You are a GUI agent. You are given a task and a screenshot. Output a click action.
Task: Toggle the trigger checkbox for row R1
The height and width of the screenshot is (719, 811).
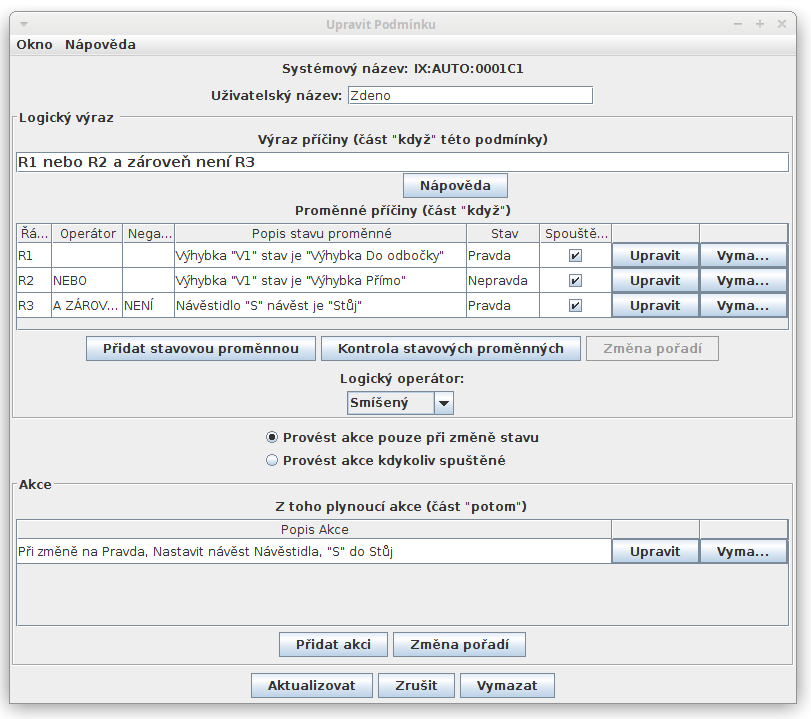click(x=575, y=256)
